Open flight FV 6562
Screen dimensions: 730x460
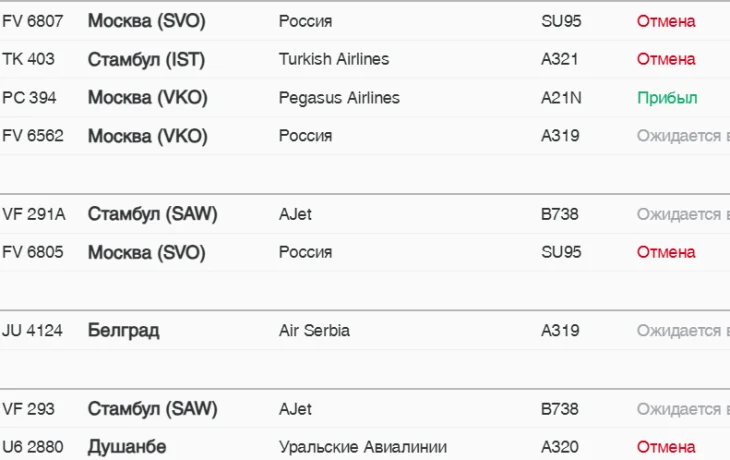click(32, 136)
